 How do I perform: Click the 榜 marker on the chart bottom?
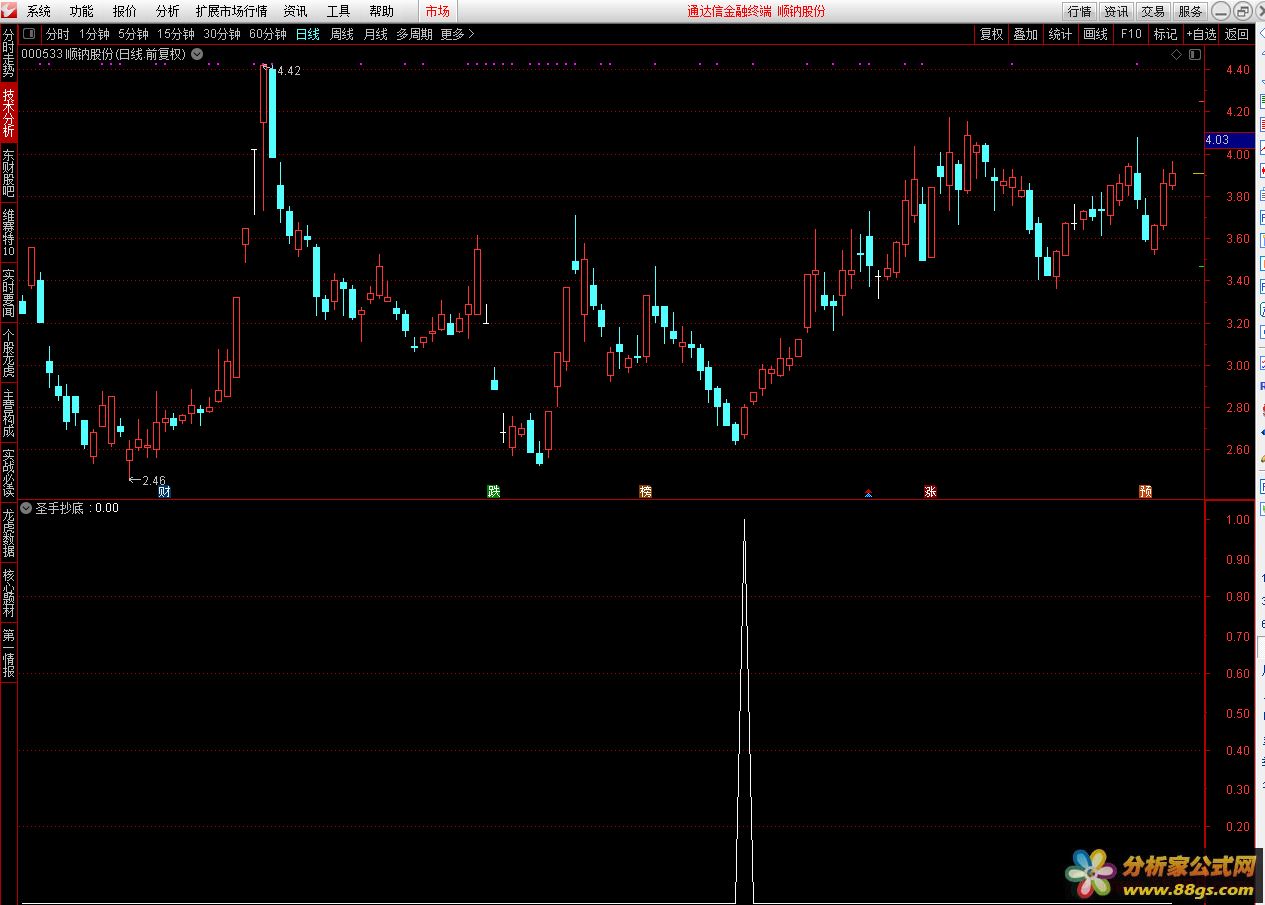click(x=645, y=491)
